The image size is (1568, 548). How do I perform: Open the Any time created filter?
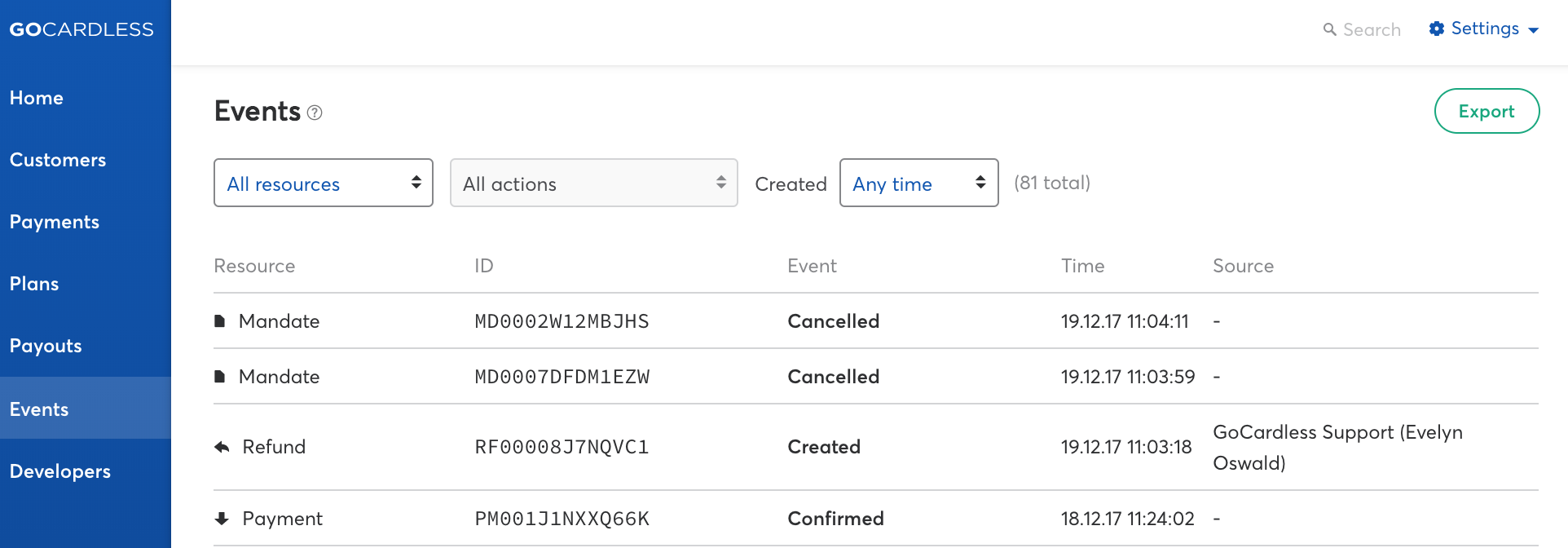point(919,183)
